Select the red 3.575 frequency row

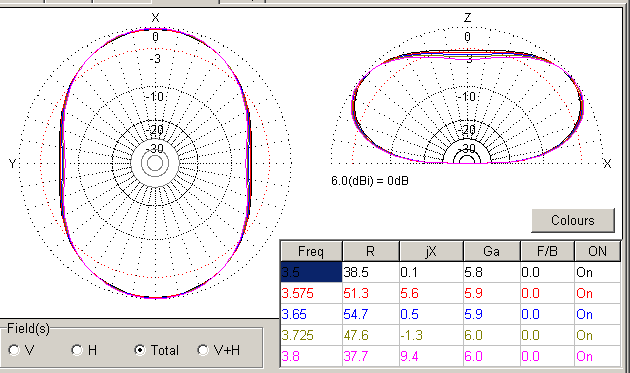click(450, 293)
